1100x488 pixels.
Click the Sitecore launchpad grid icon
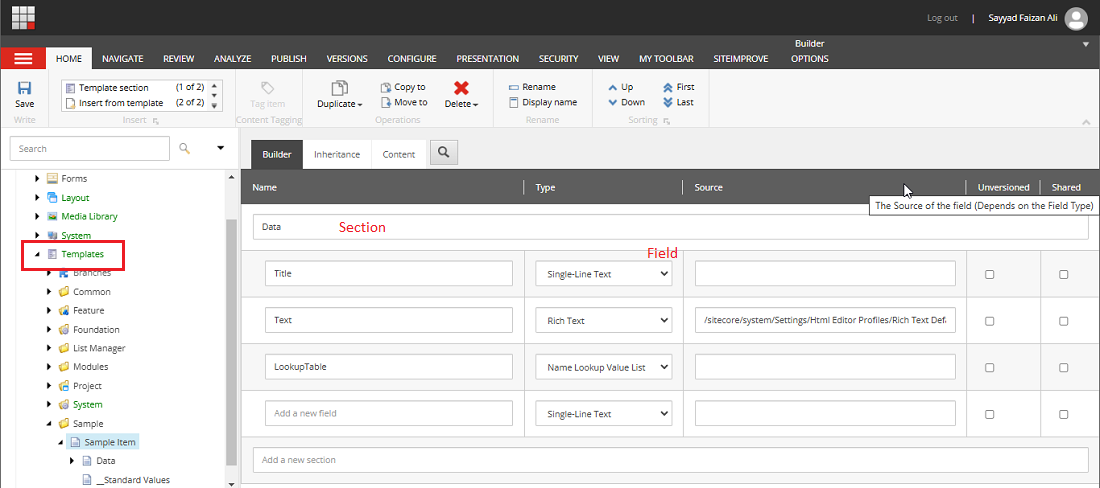pos(23,18)
